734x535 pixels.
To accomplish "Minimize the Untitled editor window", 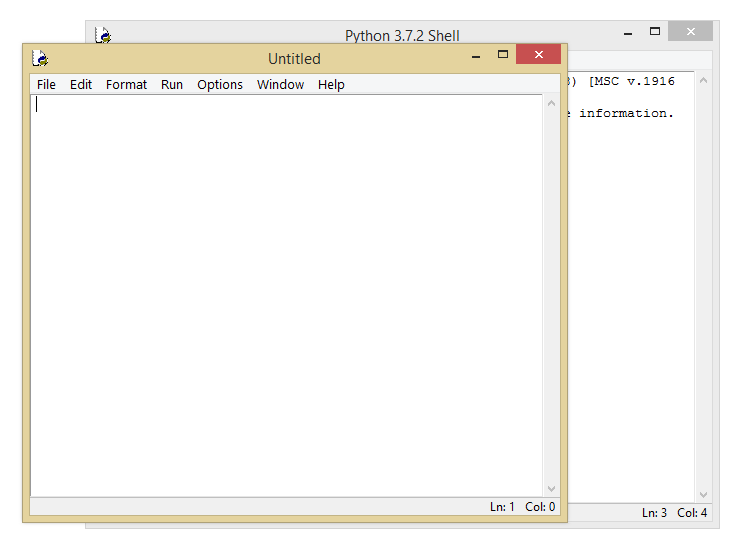I will [476, 56].
